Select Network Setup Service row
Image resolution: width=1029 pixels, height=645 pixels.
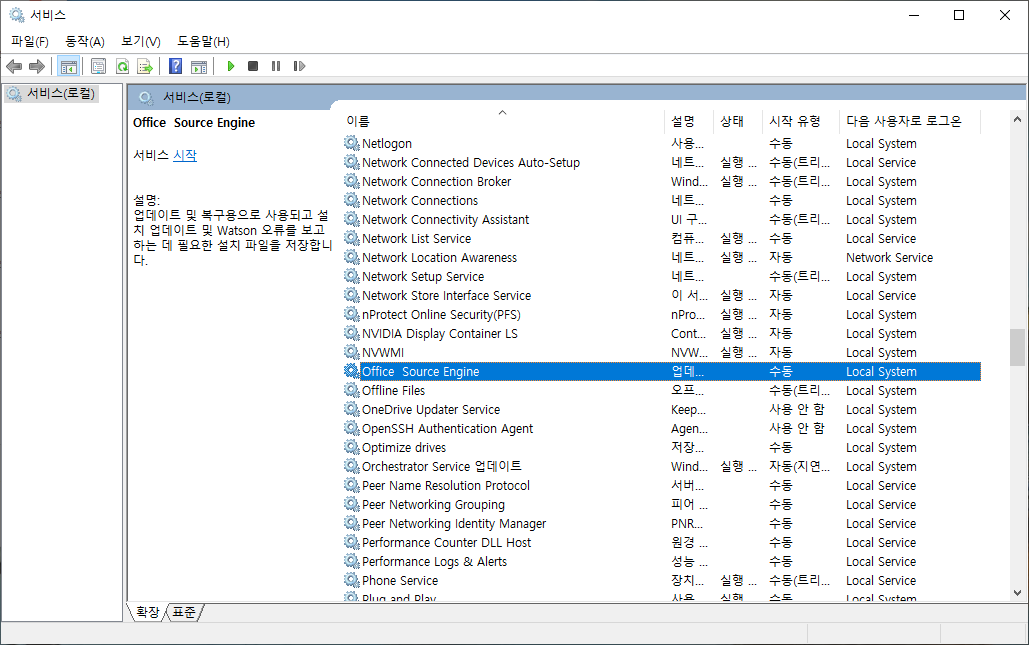[x=662, y=276]
